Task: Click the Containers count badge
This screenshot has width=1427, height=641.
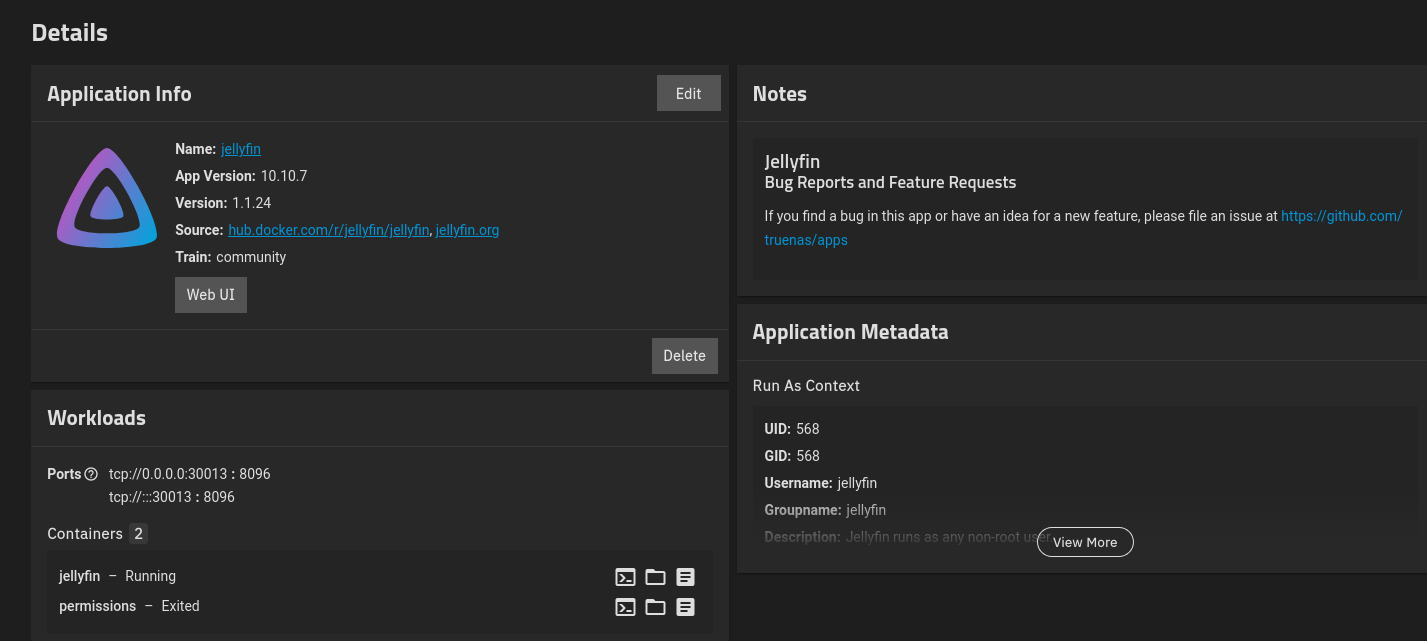Action: pyautogui.click(x=138, y=534)
